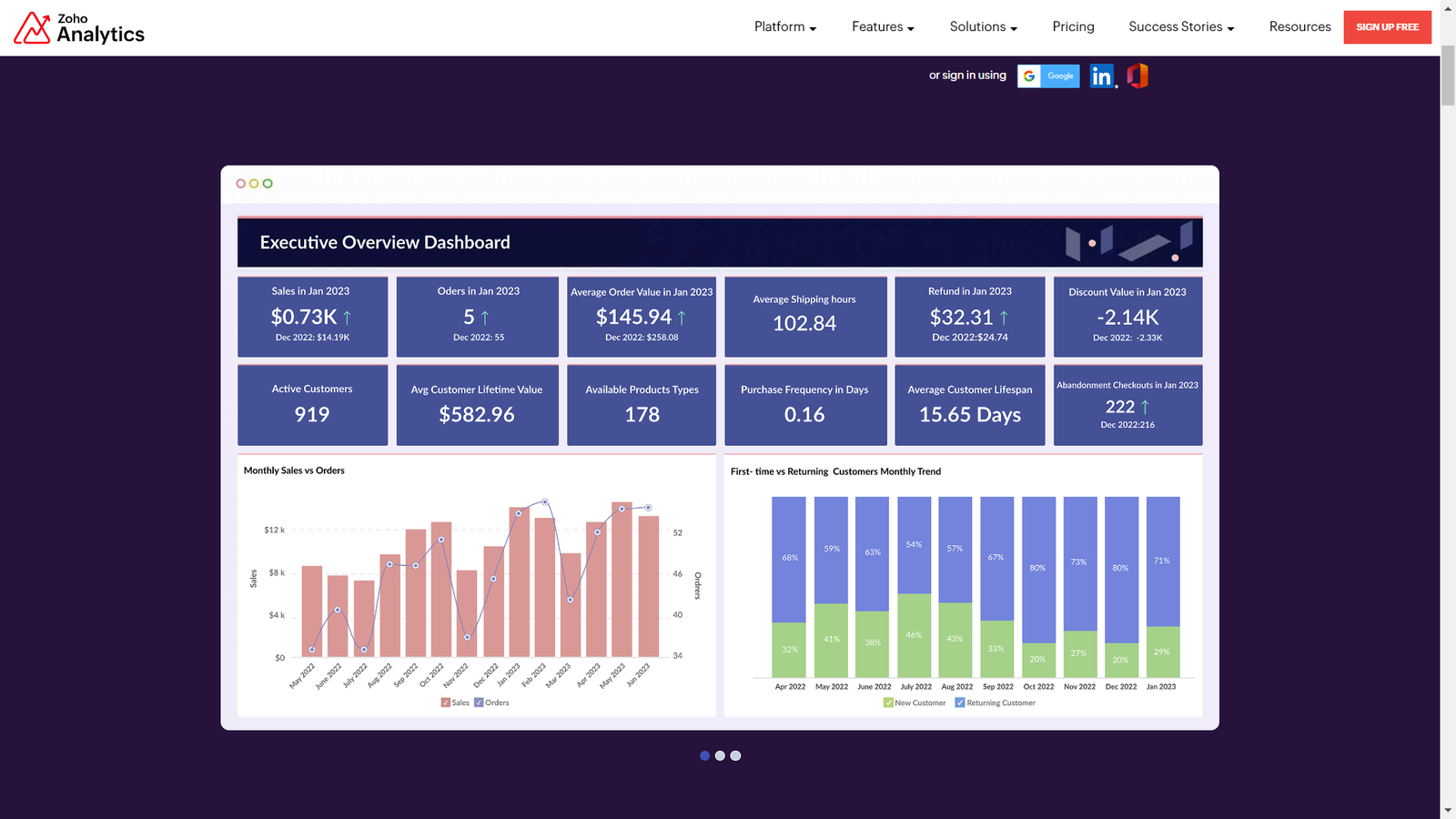1456x819 pixels.
Task: Expand the Features dropdown menu
Action: 883,27
